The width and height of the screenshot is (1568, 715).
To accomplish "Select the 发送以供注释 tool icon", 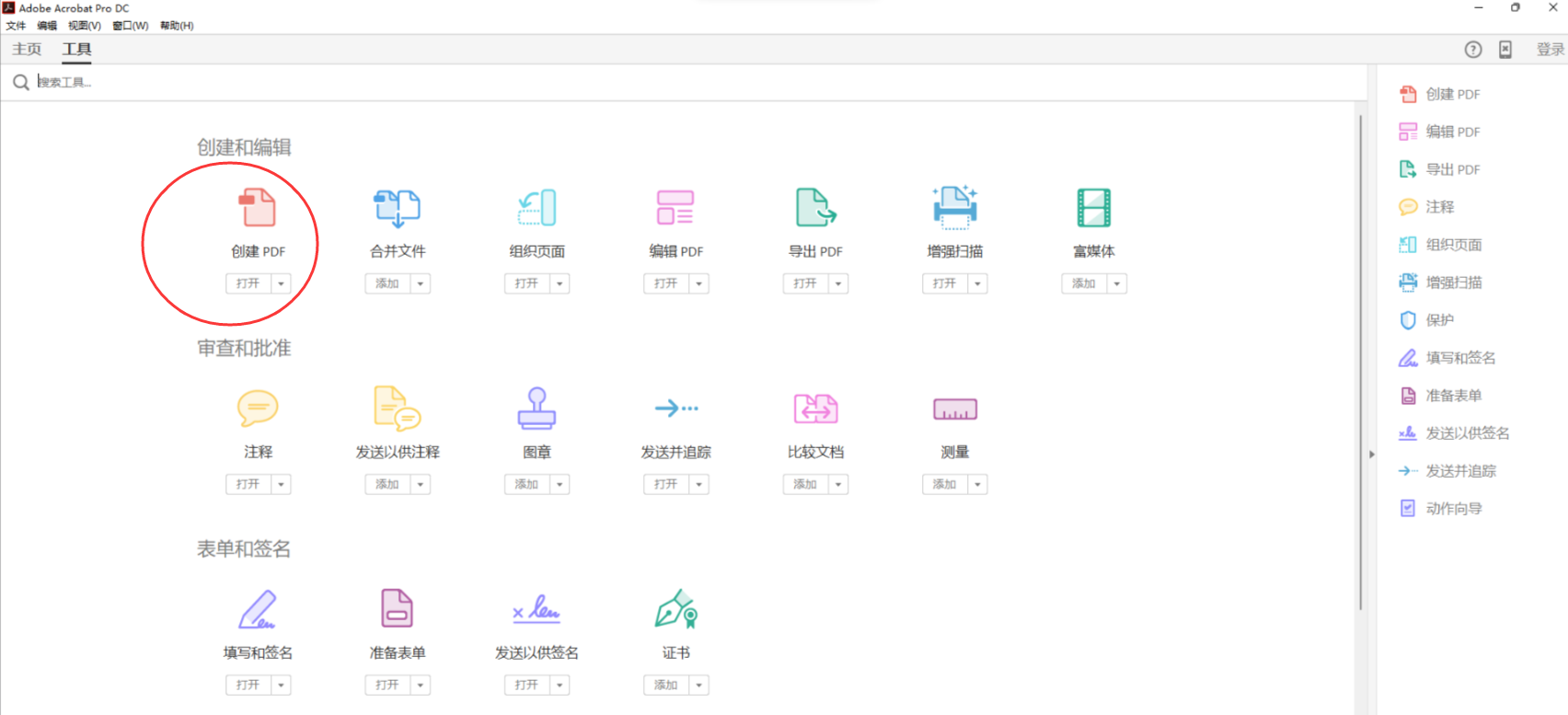I will pyautogui.click(x=398, y=409).
